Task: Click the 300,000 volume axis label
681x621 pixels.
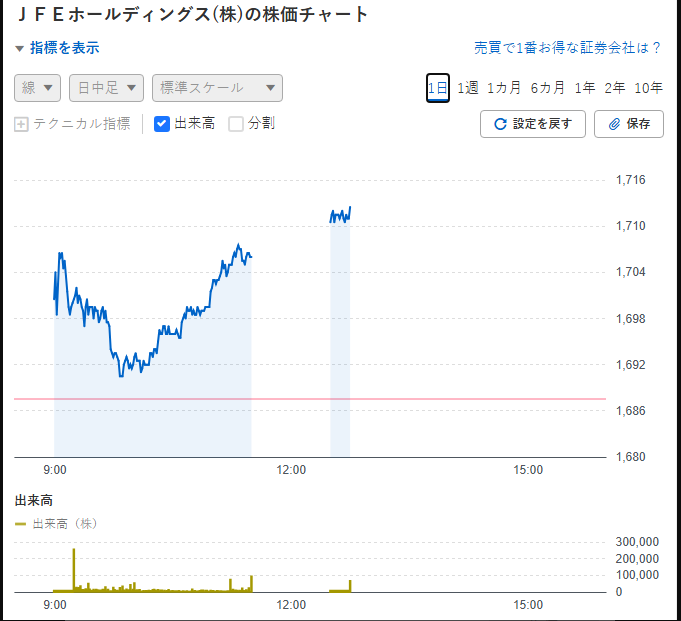Action: 637,542
